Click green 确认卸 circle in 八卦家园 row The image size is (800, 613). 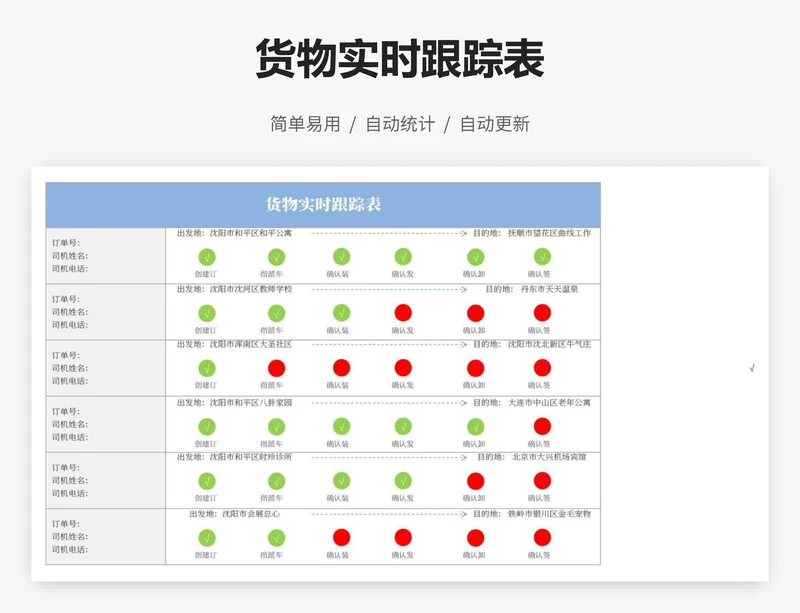[476, 426]
